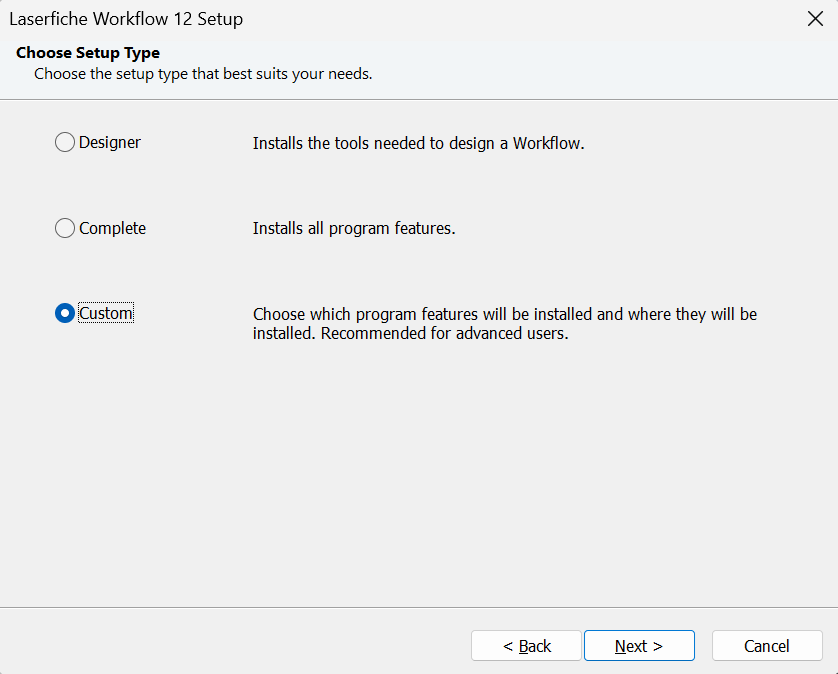
Task: Click the selected Custom radio button circle
Action: (x=65, y=314)
